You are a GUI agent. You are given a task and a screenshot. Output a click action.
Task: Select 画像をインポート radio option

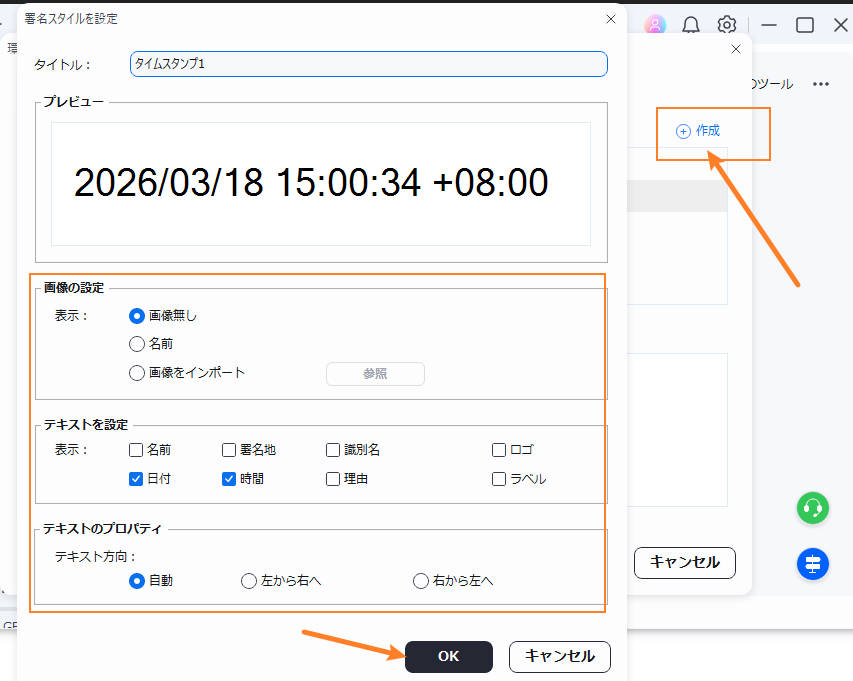coord(137,373)
